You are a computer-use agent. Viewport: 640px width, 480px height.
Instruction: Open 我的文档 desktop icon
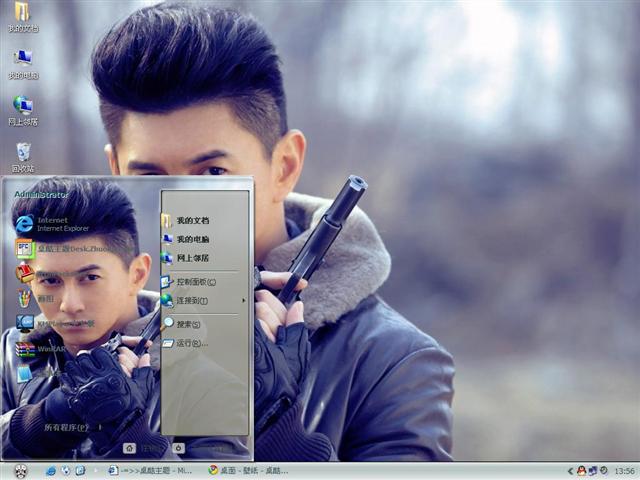[23, 17]
